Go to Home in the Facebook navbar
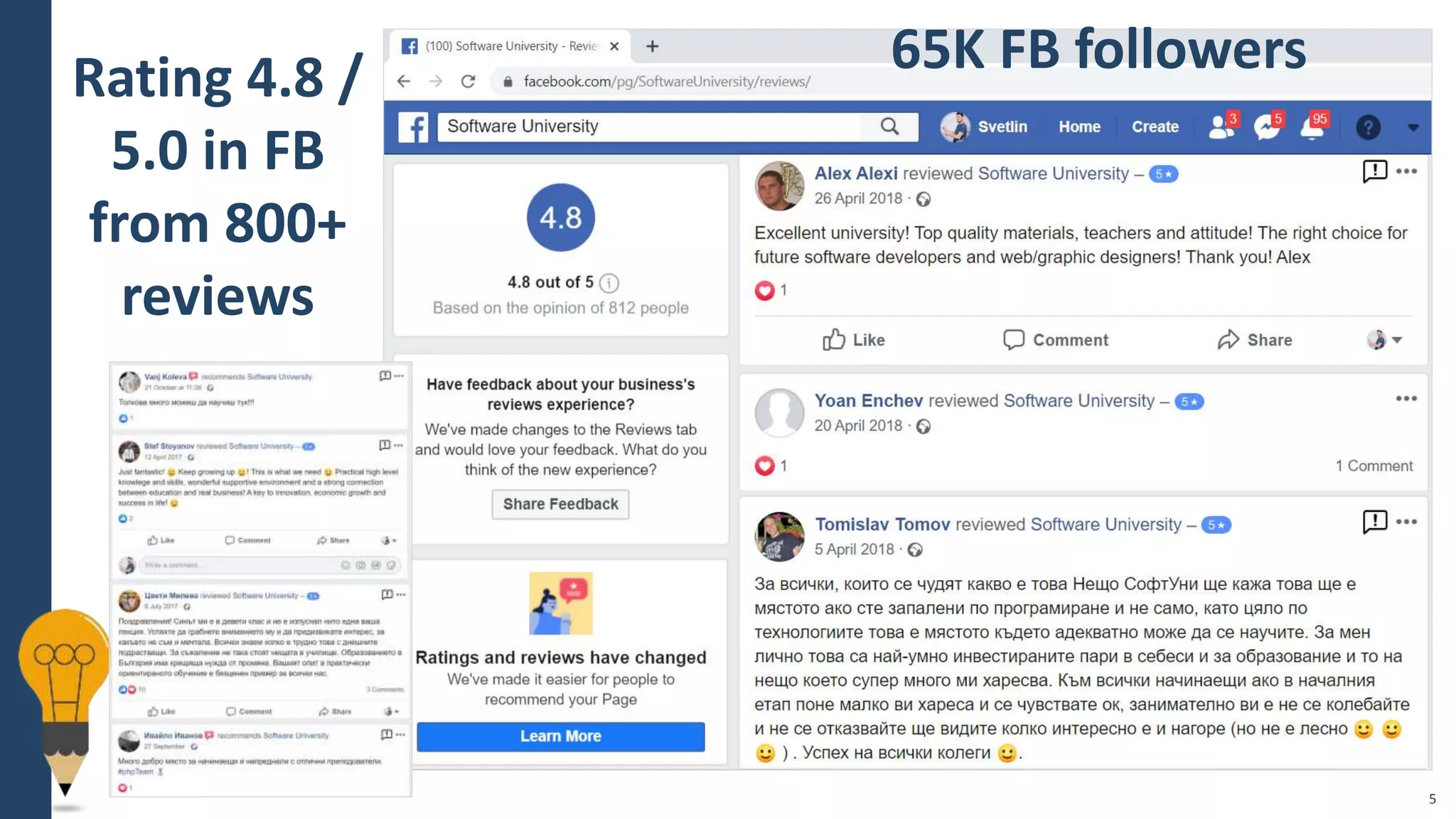Screen dimensions: 1456x819 click(1079, 127)
